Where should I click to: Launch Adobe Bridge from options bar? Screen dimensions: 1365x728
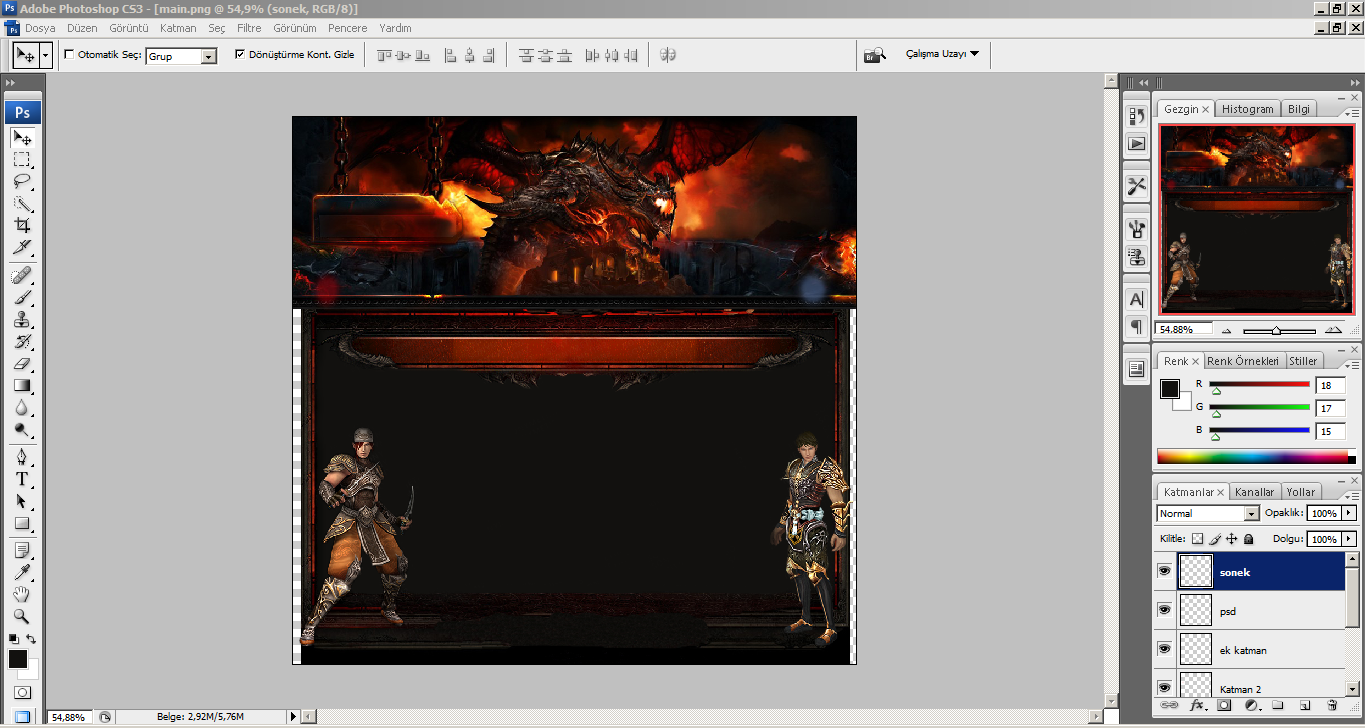(874, 55)
